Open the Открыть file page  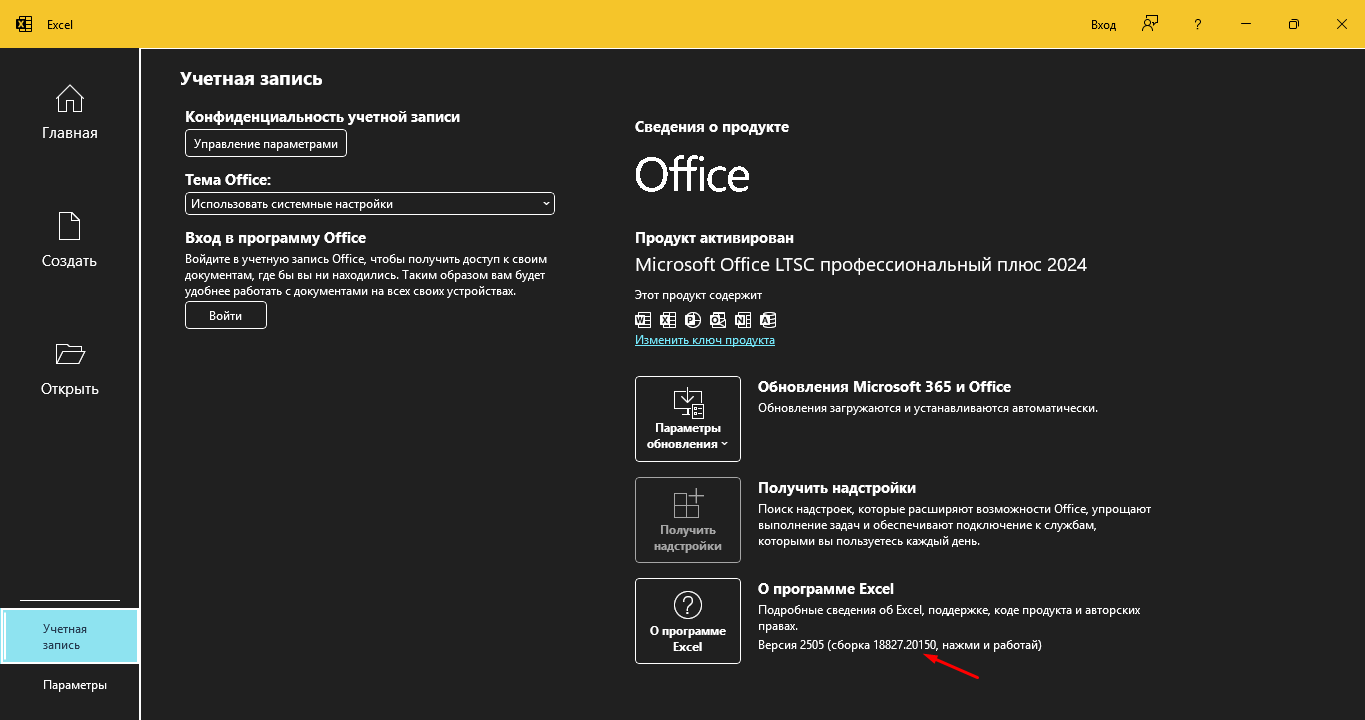70,368
